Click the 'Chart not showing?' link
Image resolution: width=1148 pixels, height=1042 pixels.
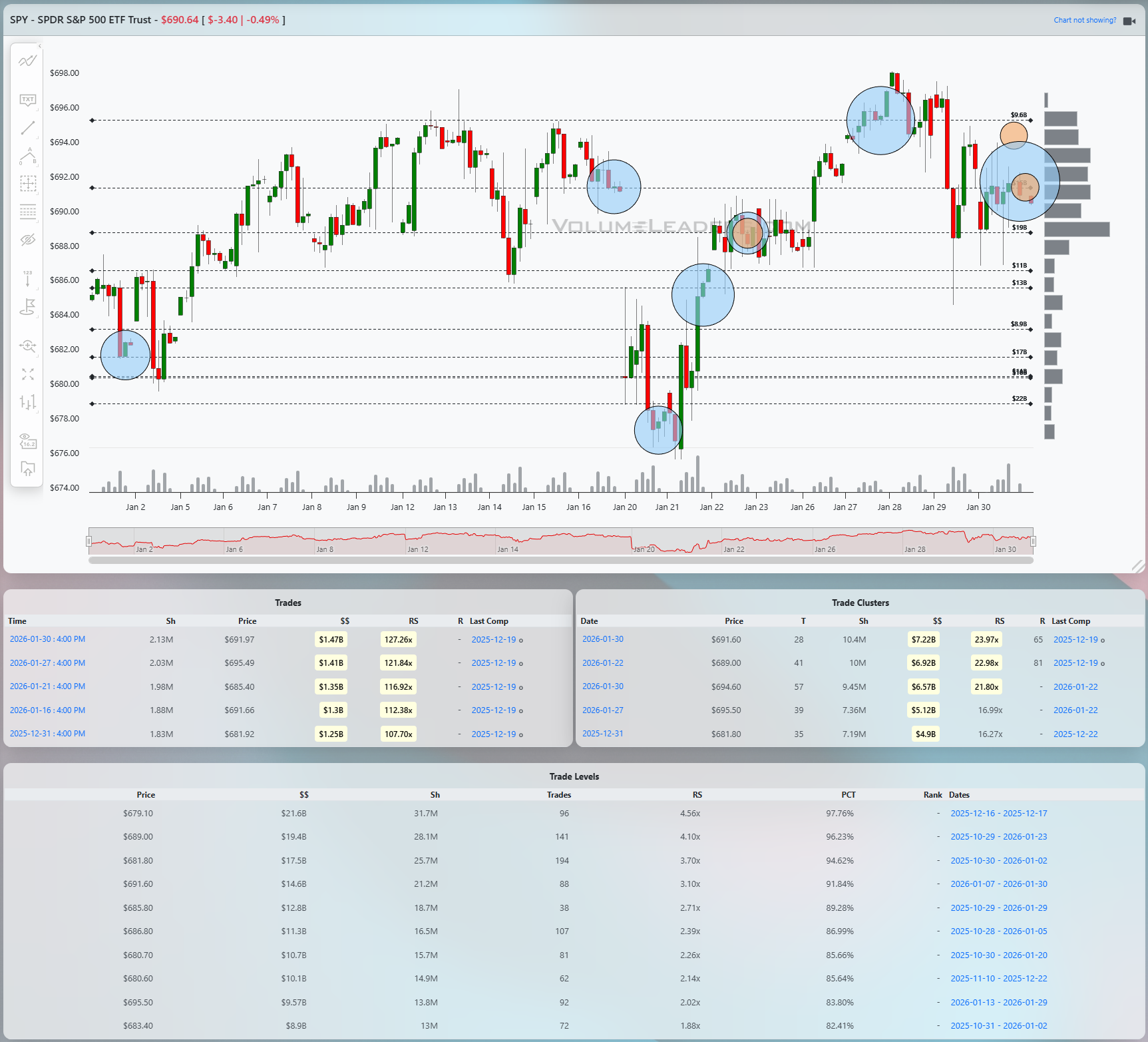[x=1085, y=20]
